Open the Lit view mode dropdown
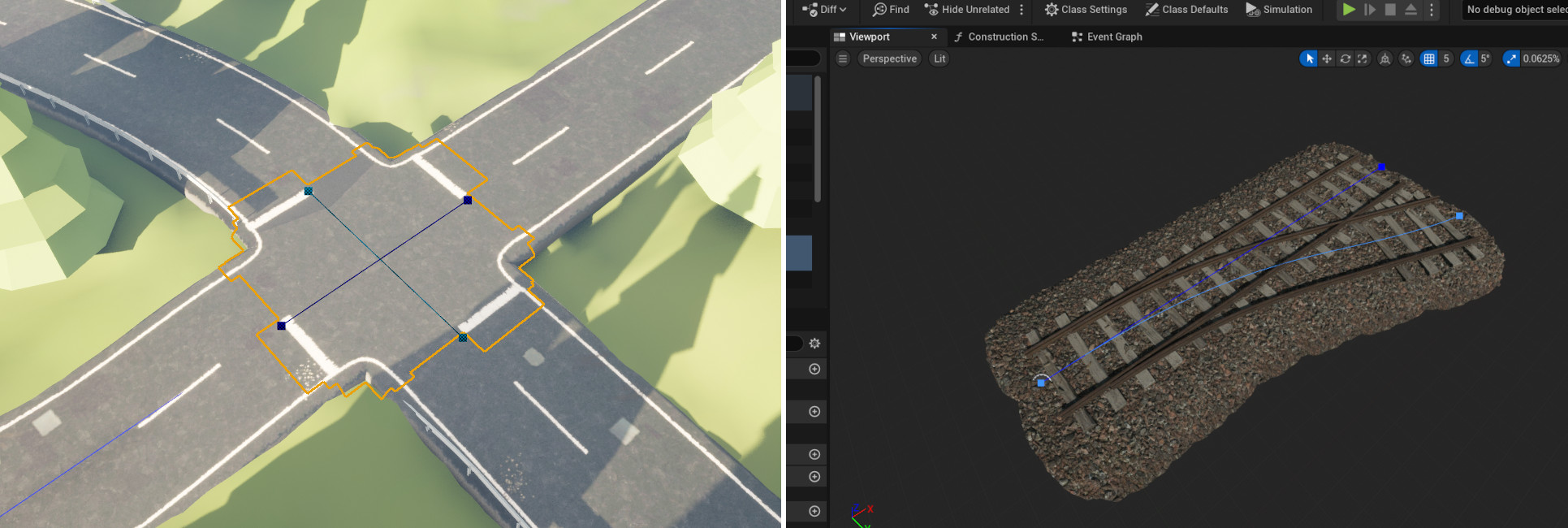Image resolution: width=1568 pixels, height=528 pixels. (x=940, y=58)
